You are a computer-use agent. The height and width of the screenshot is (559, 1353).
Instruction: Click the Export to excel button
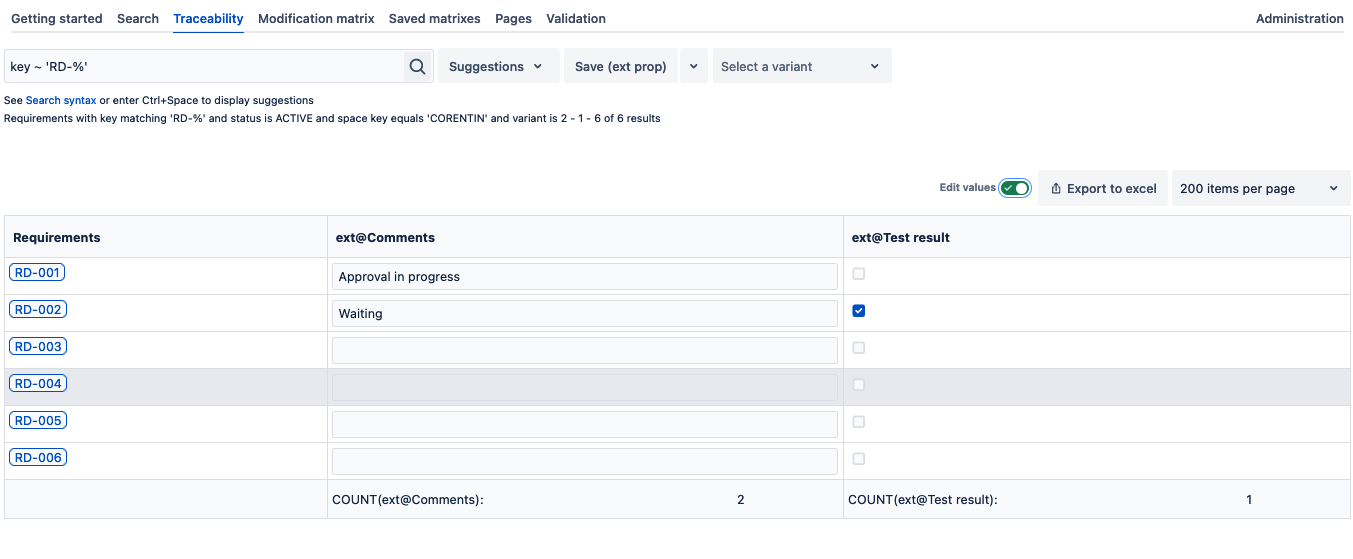click(x=1103, y=188)
